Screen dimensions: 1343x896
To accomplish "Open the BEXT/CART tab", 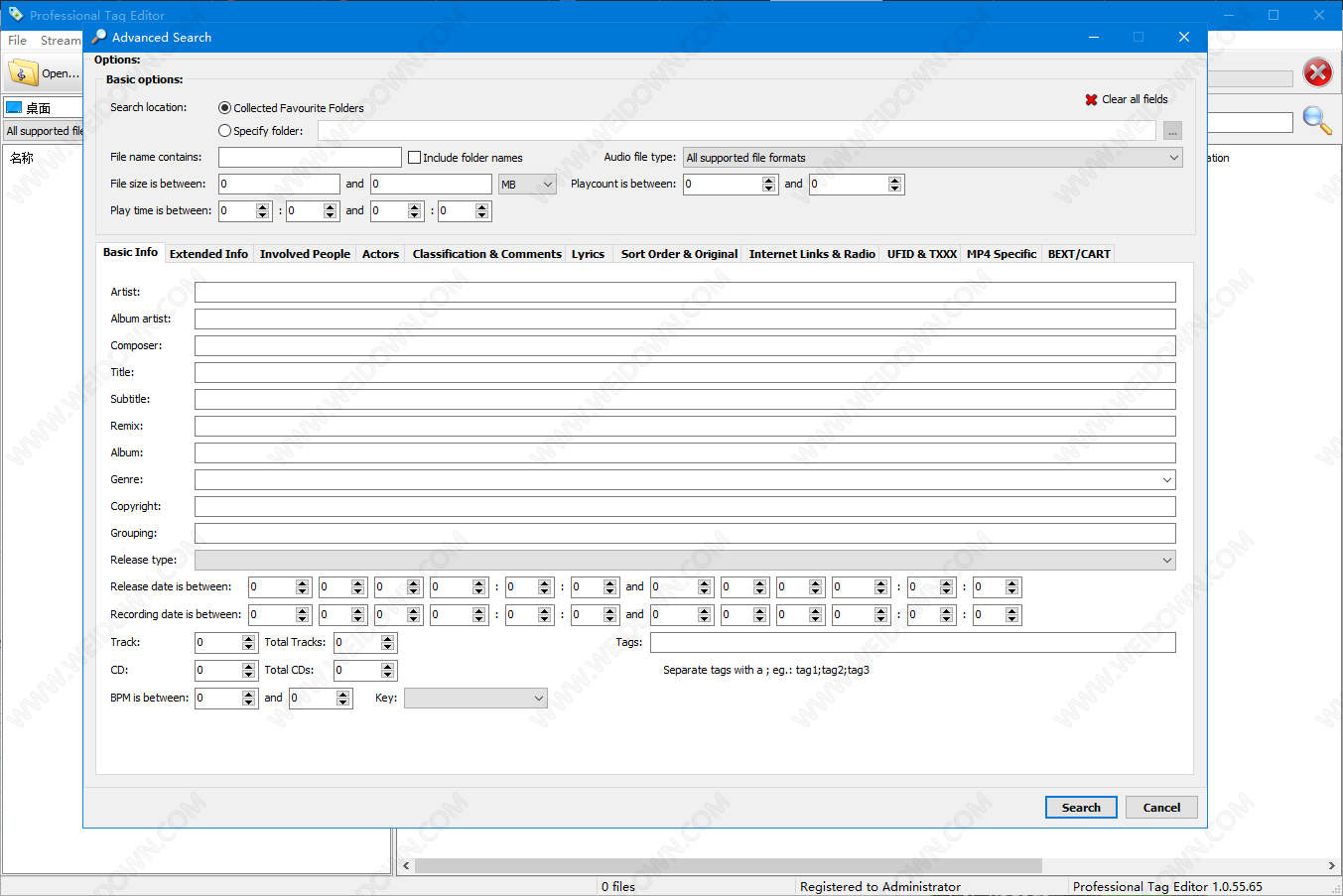I will 1079,254.
